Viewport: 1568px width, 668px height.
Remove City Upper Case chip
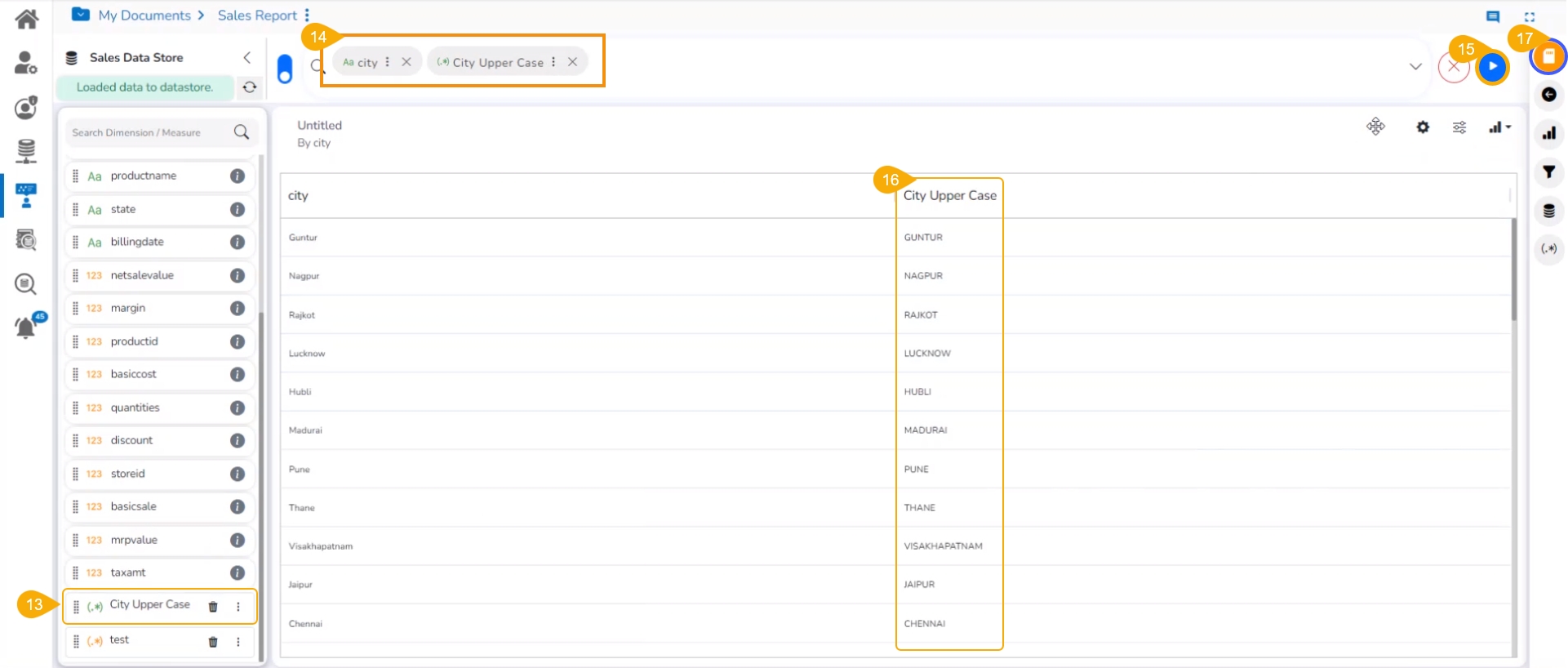[573, 62]
